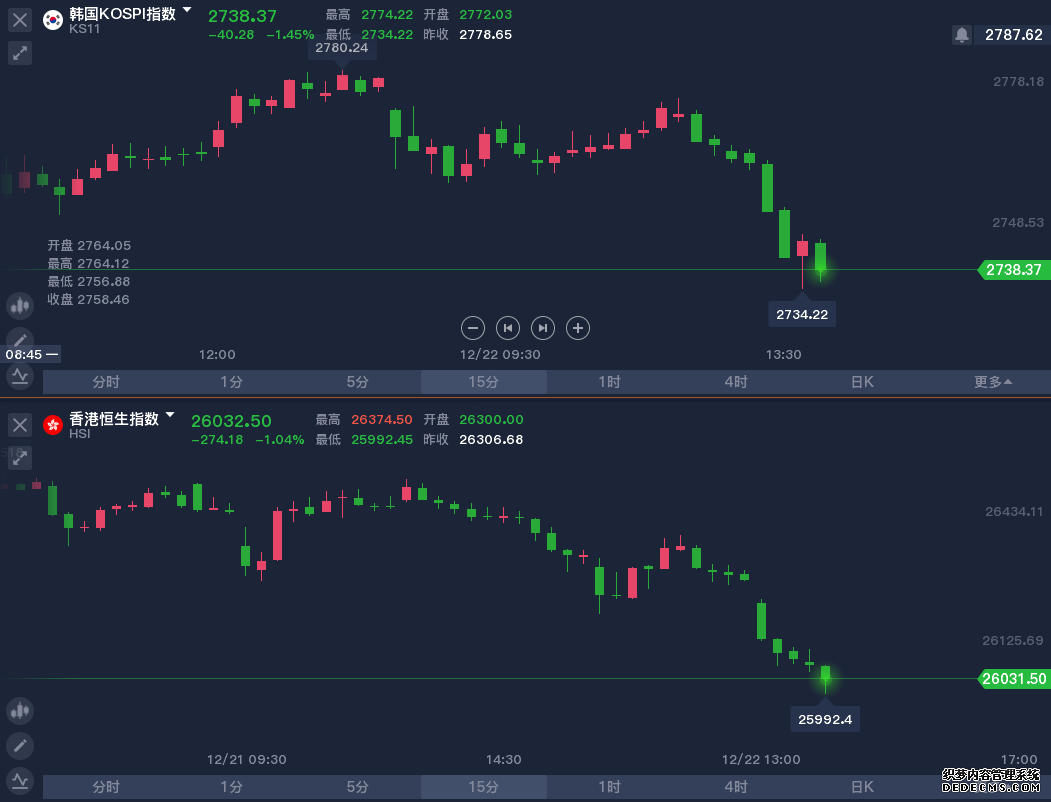Select the 15分 interval on the Hang Seng chart
The height and width of the screenshot is (802, 1051).
point(484,787)
